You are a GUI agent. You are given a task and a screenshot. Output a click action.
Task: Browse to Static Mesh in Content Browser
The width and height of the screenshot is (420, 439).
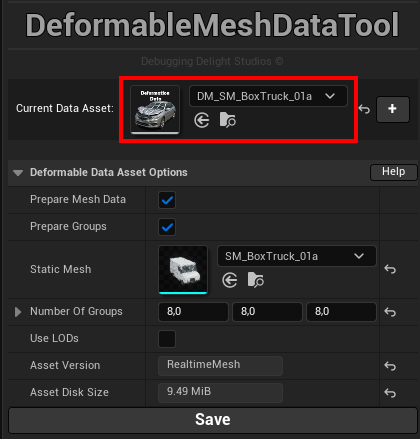(256, 280)
